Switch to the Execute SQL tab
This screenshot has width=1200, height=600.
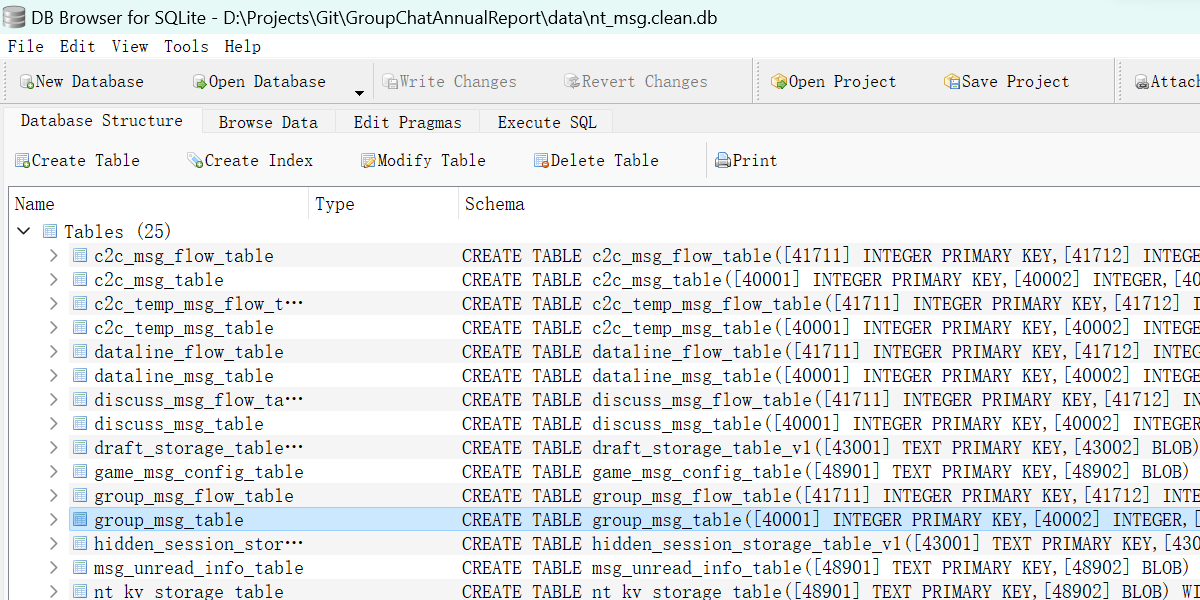coord(547,122)
